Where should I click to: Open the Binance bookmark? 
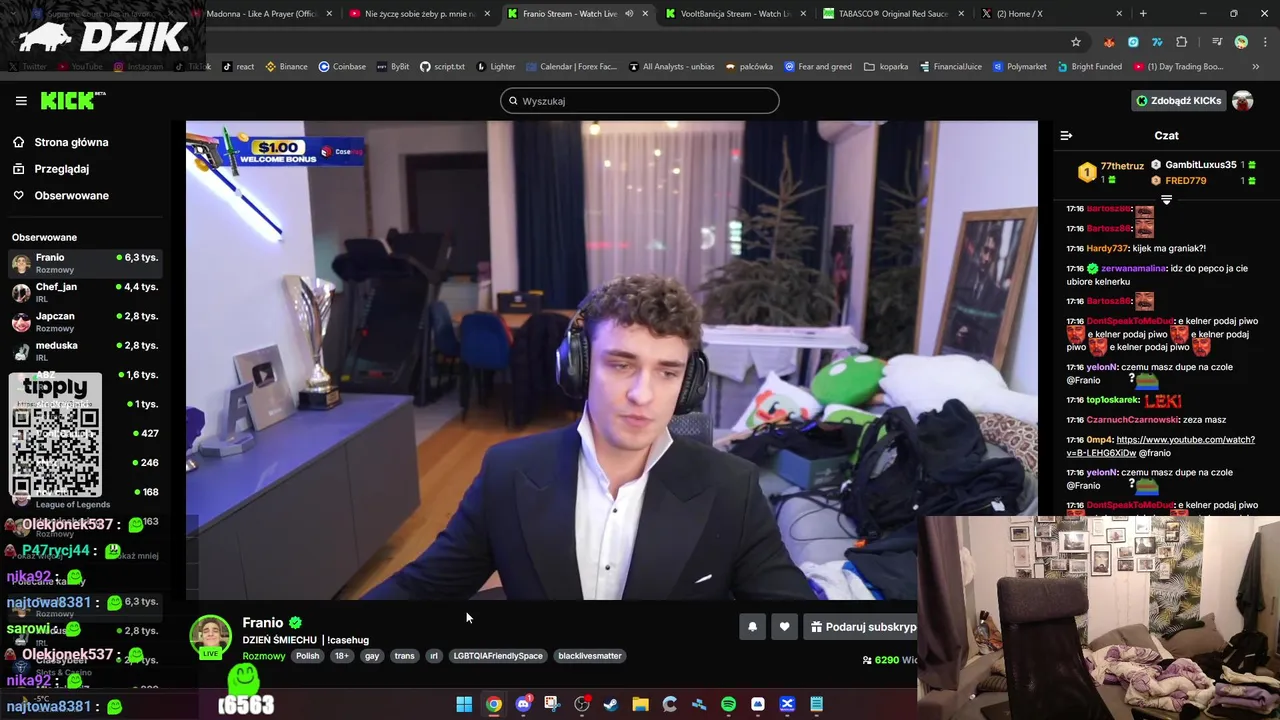click(286, 67)
